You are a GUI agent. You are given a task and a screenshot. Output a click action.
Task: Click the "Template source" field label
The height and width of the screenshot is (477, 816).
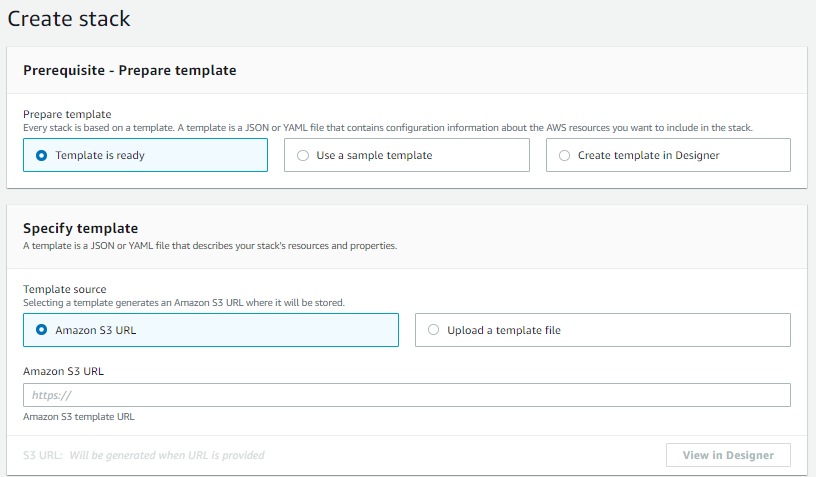[64, 289]
